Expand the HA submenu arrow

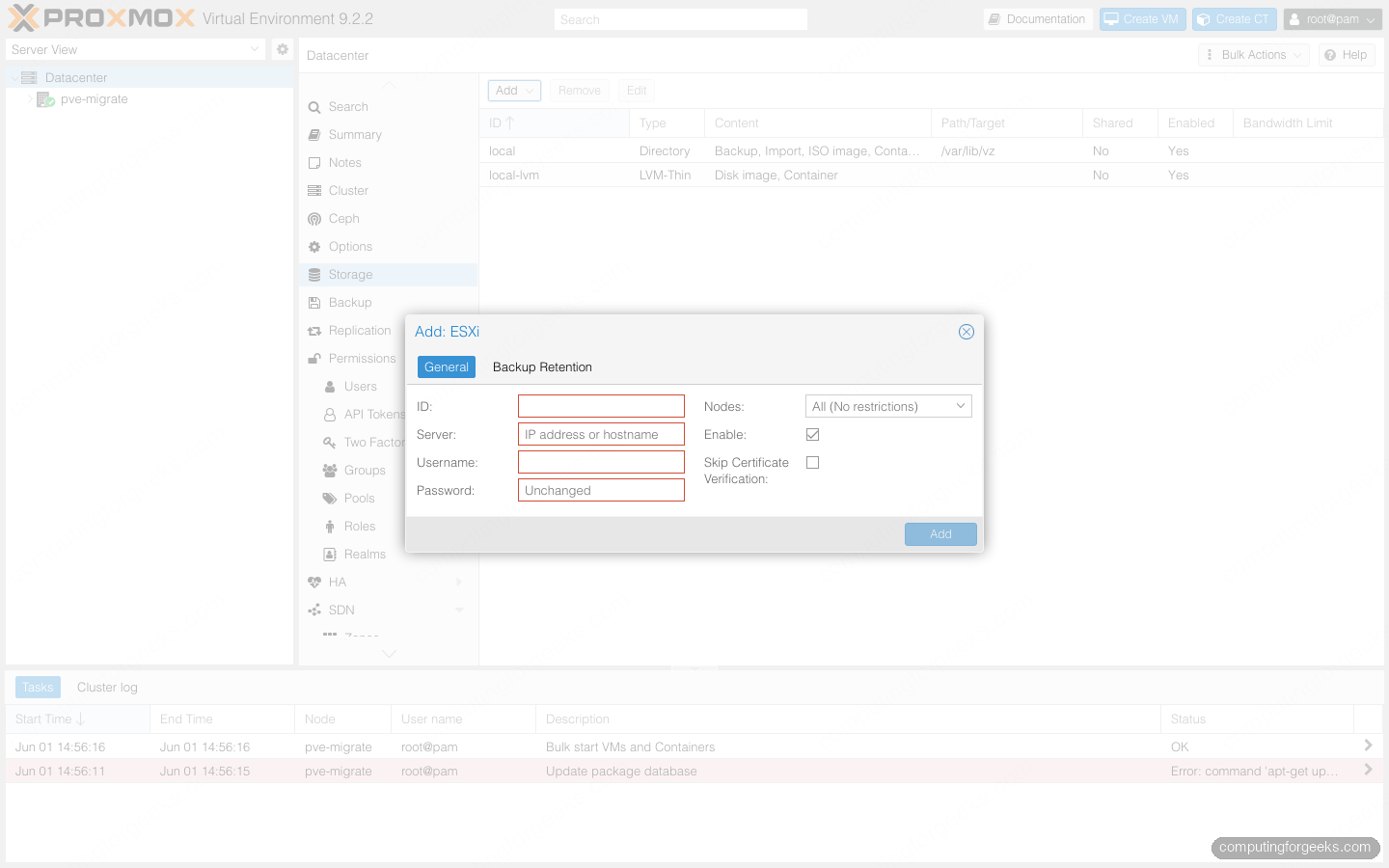pos(459,583)
